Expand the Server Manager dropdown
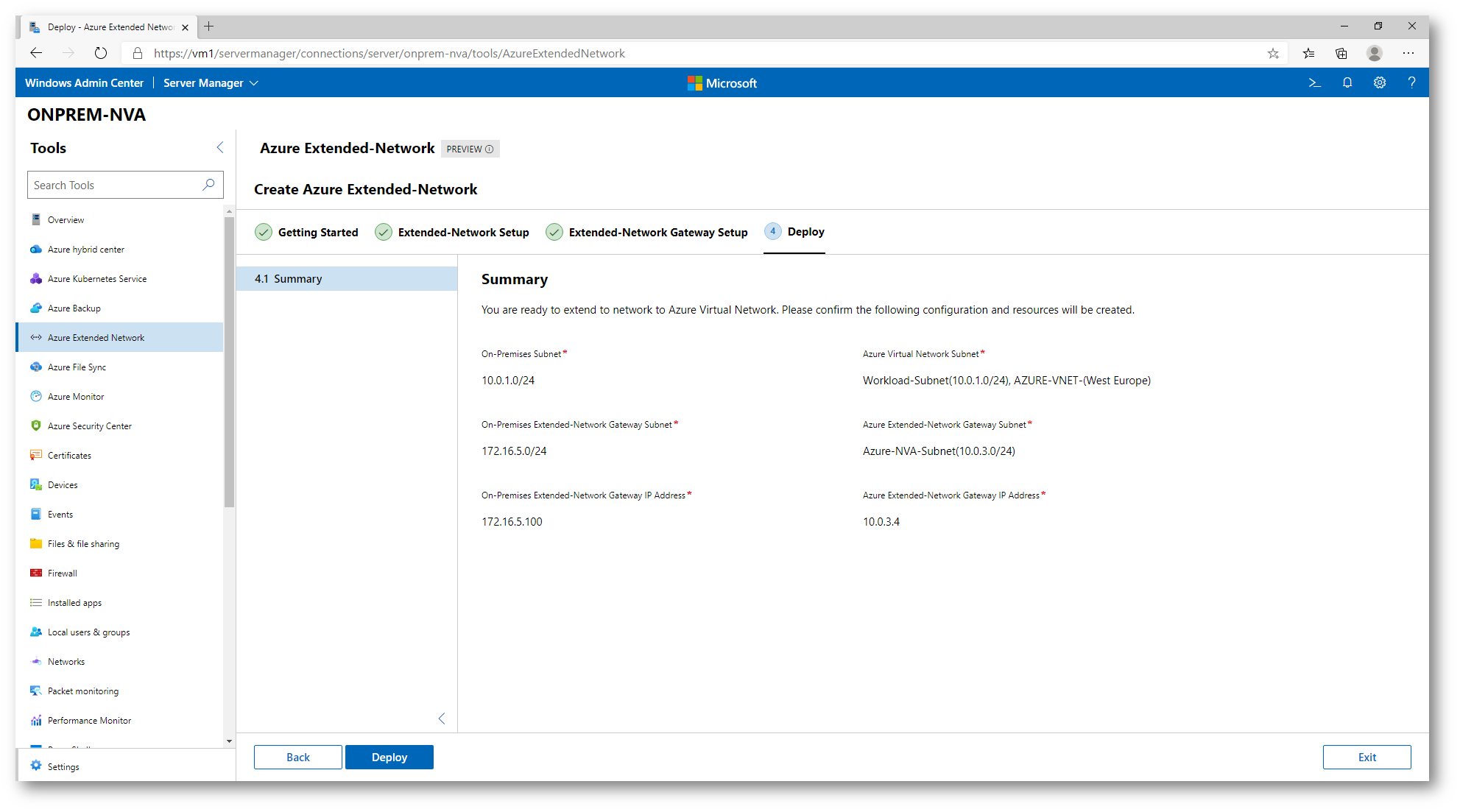Screen dimensions: 1460x812 (x=211, y=83)
